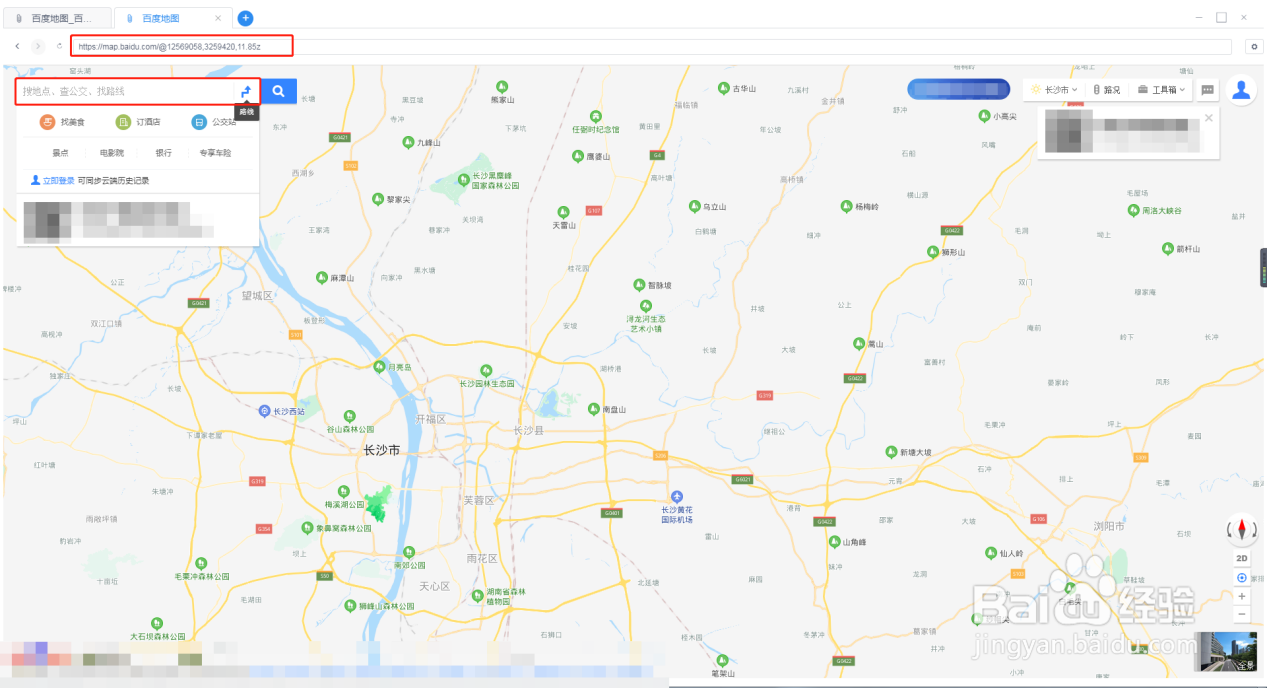
Task: Choose the 电影院 category link
Action: pos(112,153)
